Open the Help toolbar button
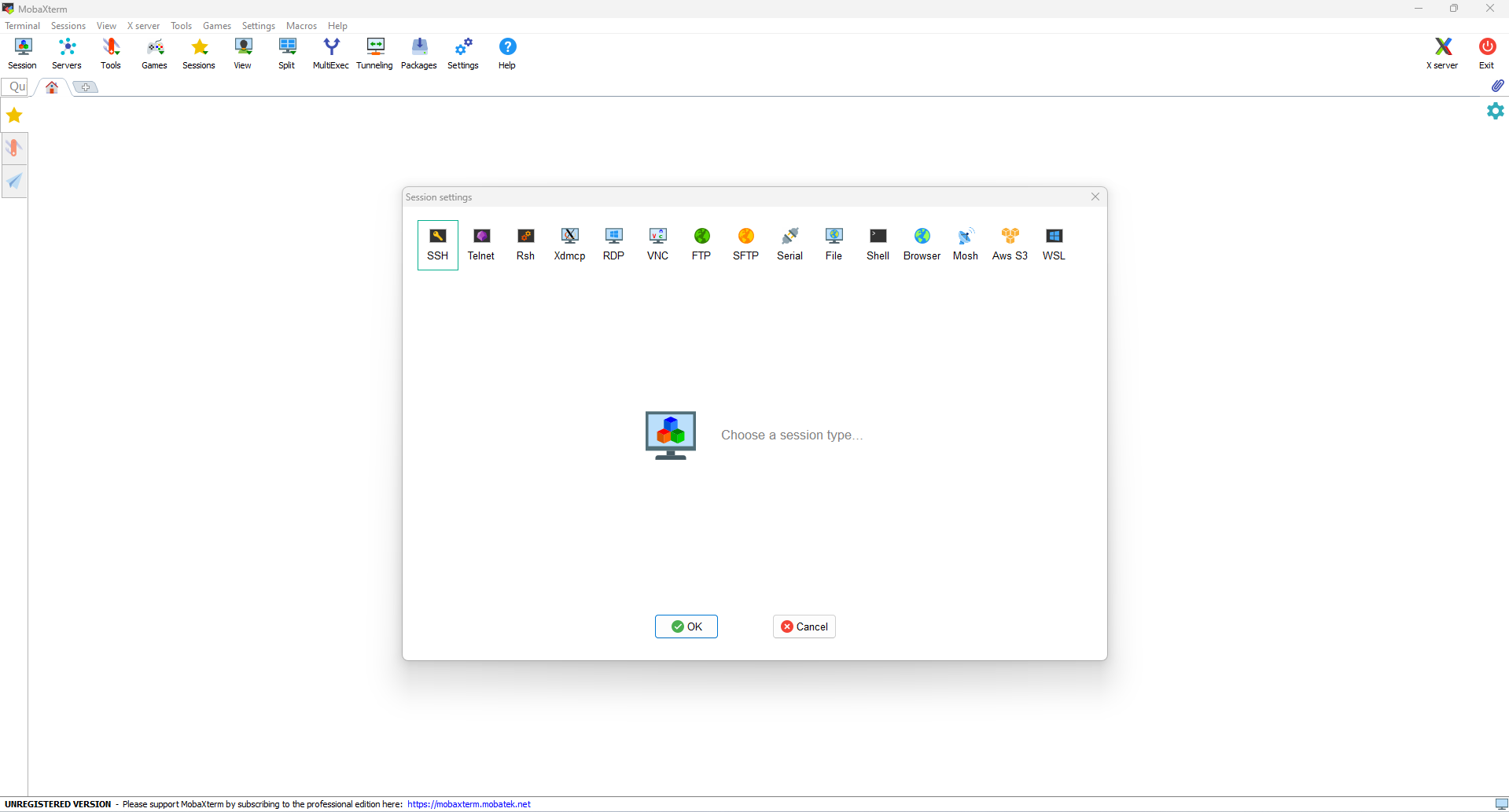 point(507,53)
